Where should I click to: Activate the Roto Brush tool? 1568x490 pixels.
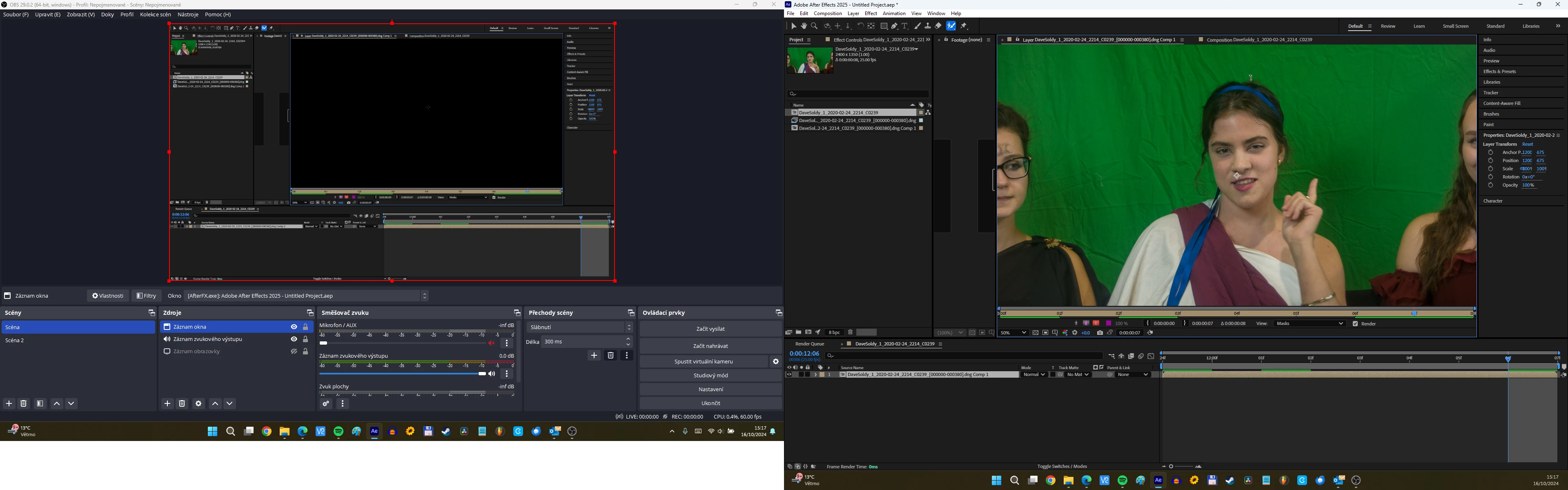pyautogui.click(x=951, y=26)
